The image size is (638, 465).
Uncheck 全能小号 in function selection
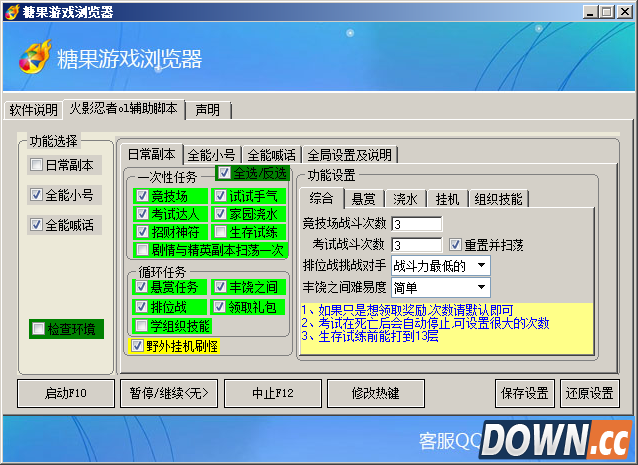point(36,194)
